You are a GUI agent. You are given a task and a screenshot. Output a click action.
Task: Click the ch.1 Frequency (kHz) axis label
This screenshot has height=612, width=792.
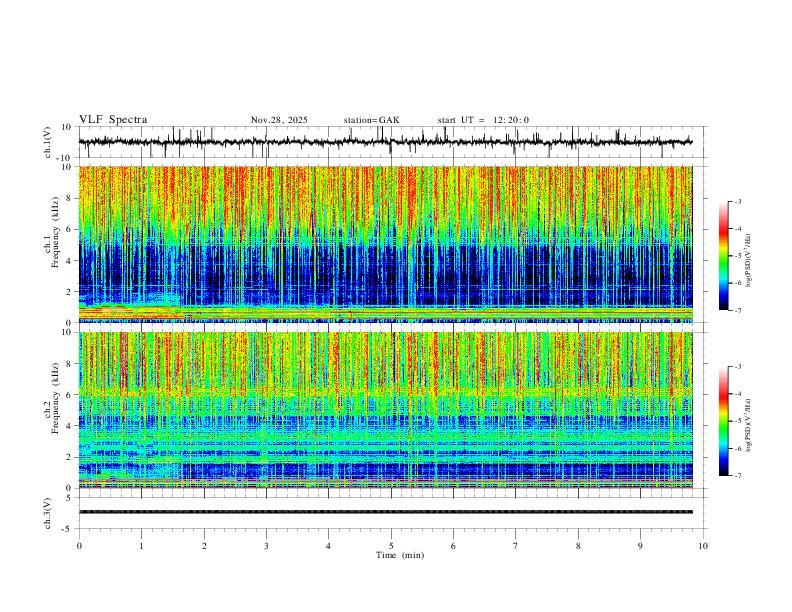(x=52, y=232)
